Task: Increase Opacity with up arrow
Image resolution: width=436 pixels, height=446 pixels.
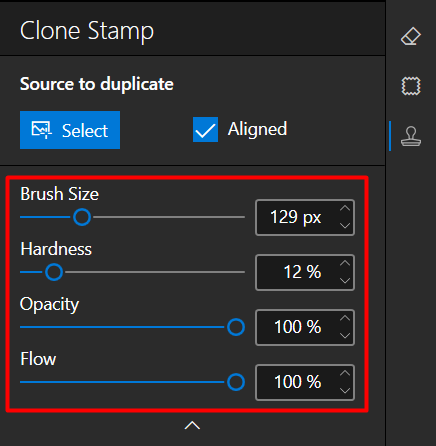Action: tap(345, 318)
